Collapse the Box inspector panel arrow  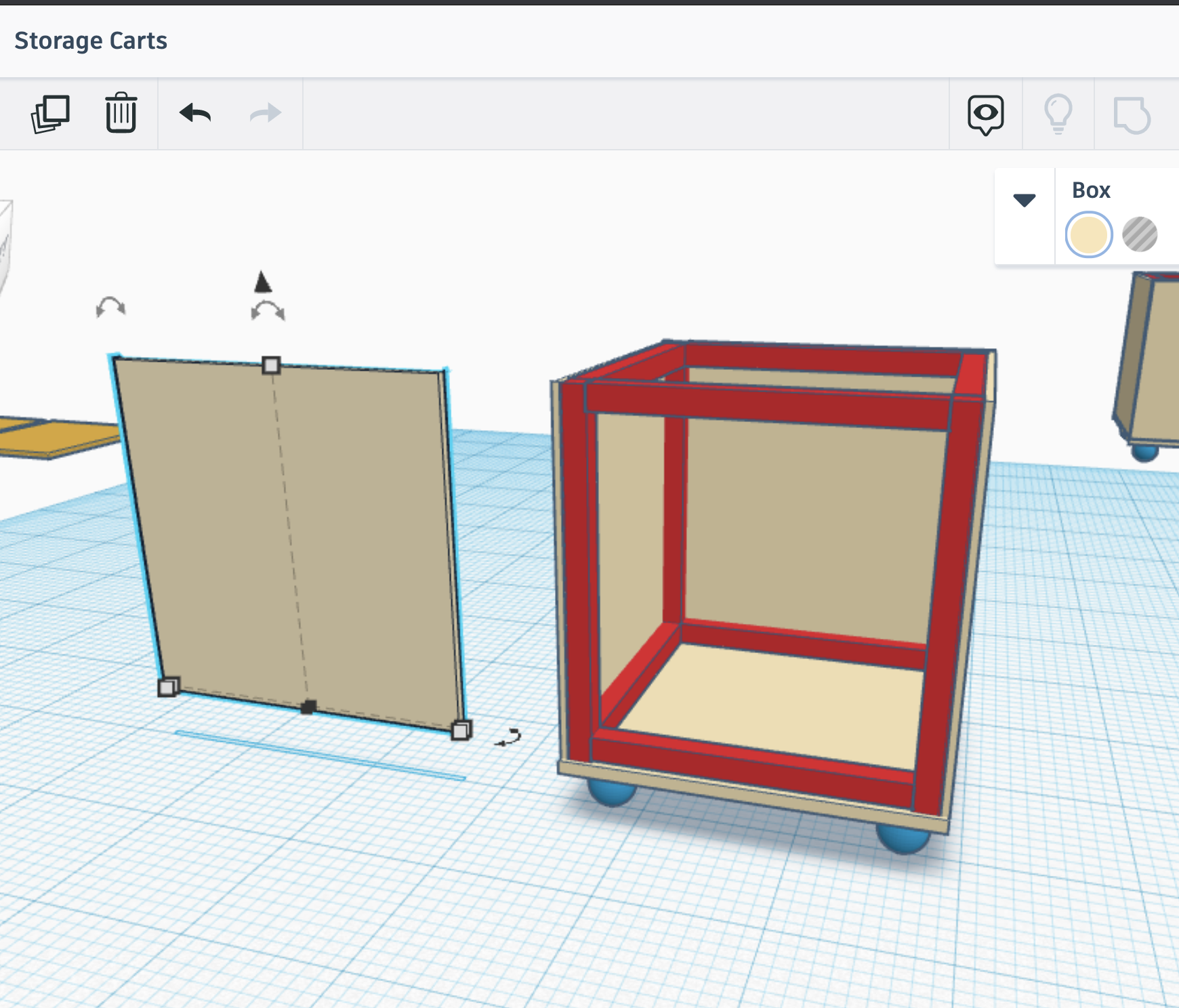[x=1024, y=200]
